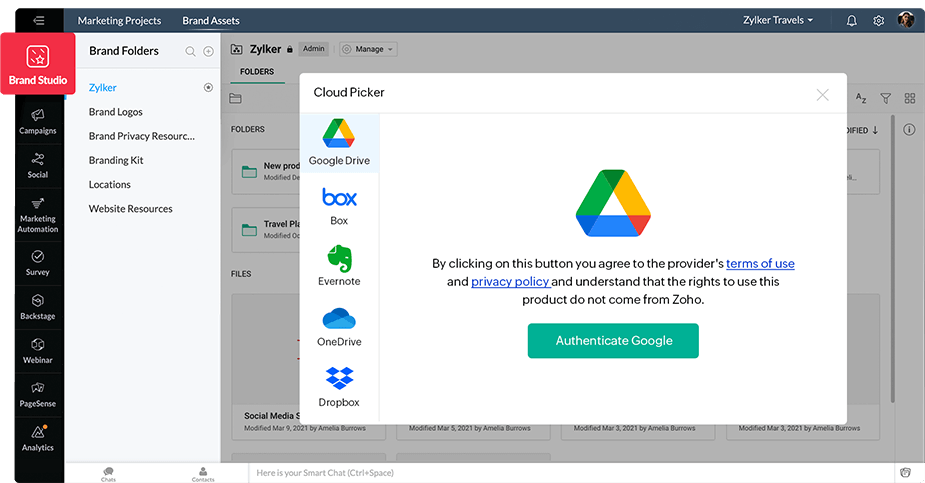The width and height of the screenshot is (925, 483).
Task: Click the Admin badge
Action: pos(313,49)
